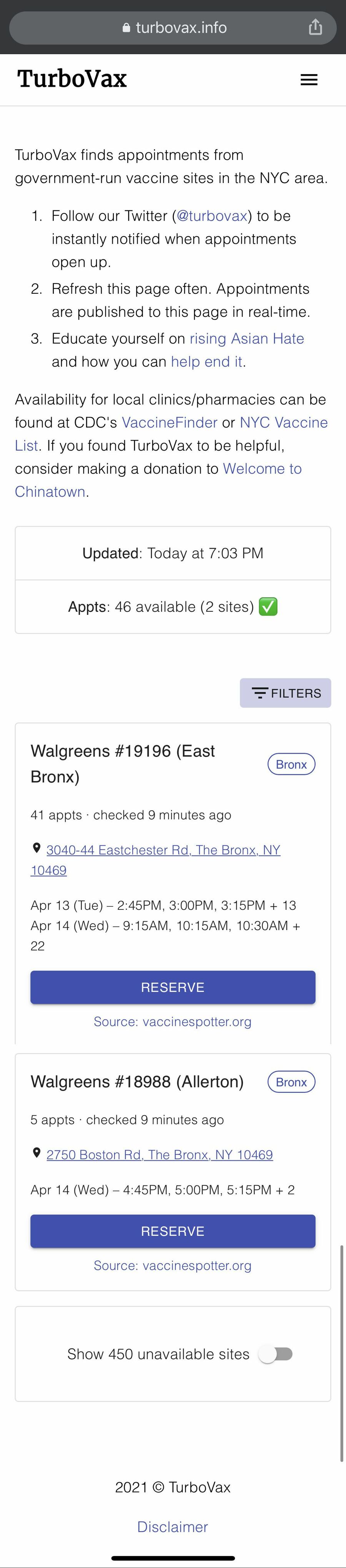Viewport: 346px width, 1568px height.
Task: Follow the help end it link
Action: pos(207,361)
